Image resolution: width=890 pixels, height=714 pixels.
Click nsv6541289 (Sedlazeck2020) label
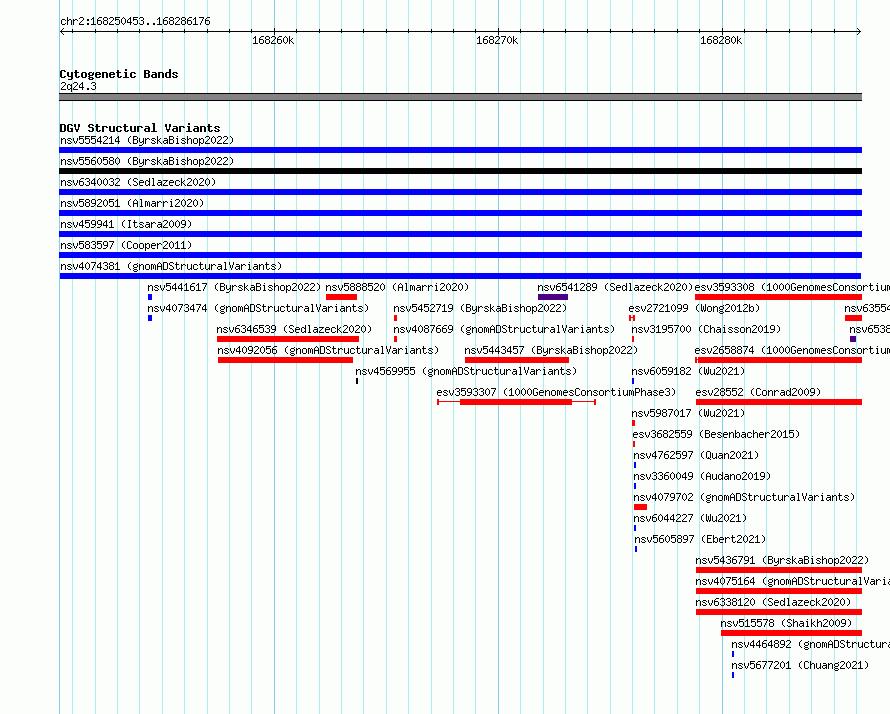tap(615, 287)
